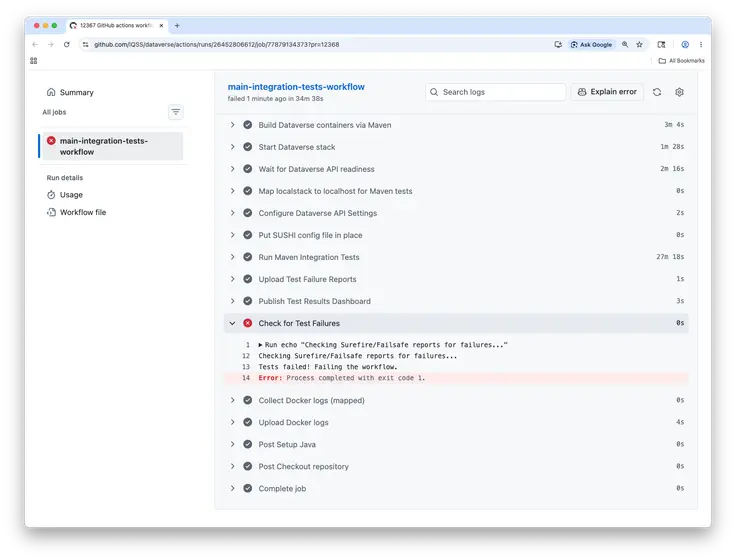Open the Workflow file link
The width and height of the screenshot is (736, 560).
(x=83, y=212)
